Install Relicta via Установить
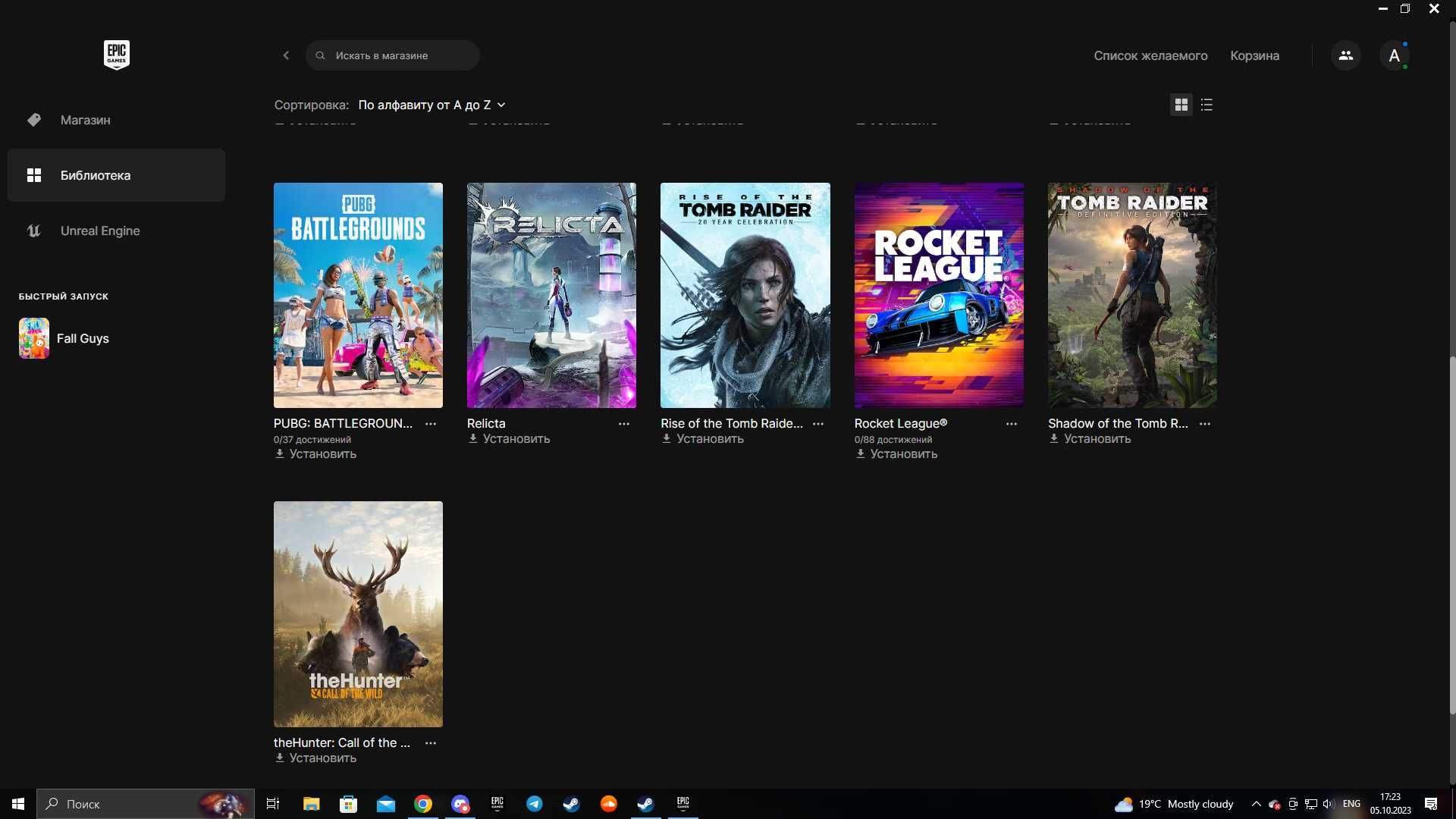Screen dimensions: 1456x819 click(509, 439)
